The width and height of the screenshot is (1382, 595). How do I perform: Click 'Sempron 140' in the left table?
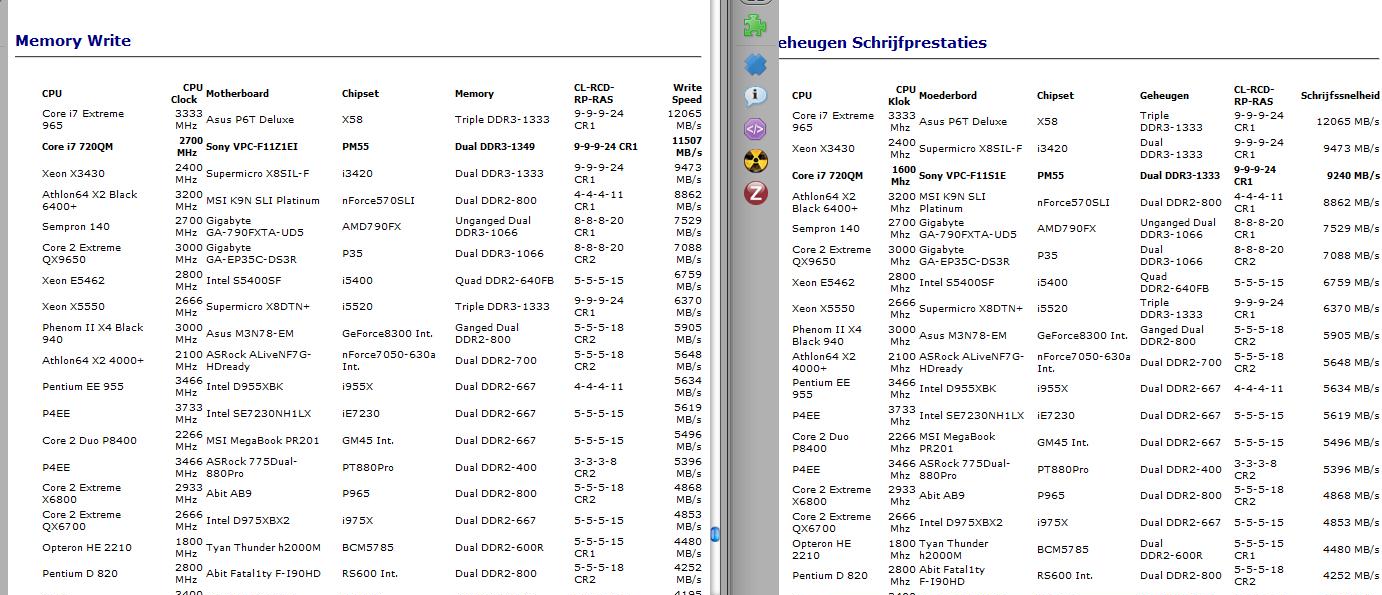coord(76,227)
